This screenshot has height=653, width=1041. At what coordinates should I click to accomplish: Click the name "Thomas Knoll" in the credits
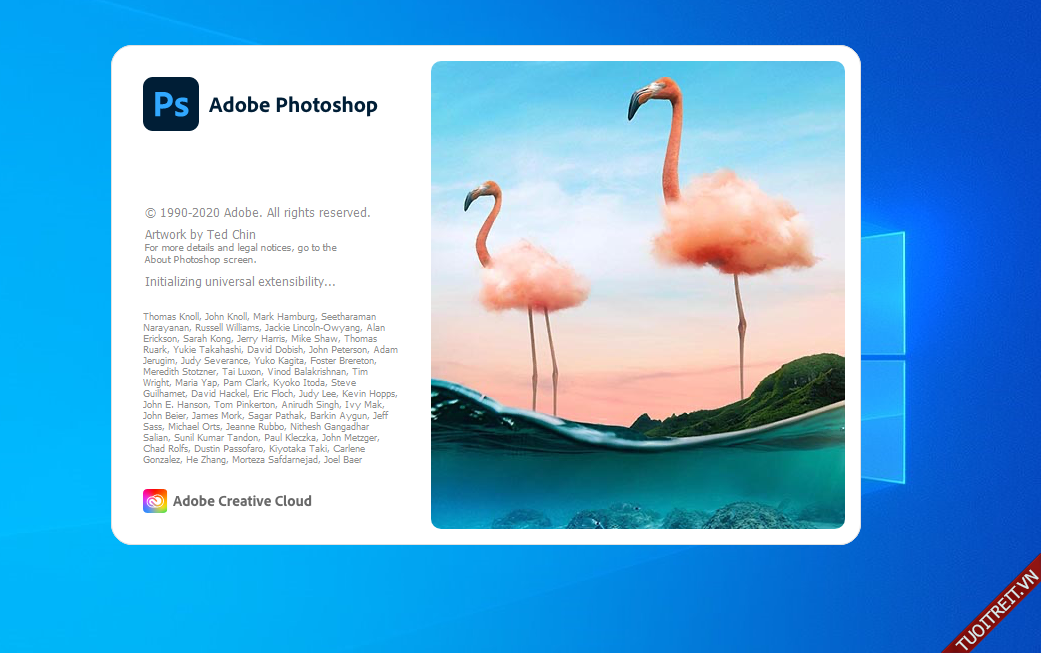click(x=171, y=317)
